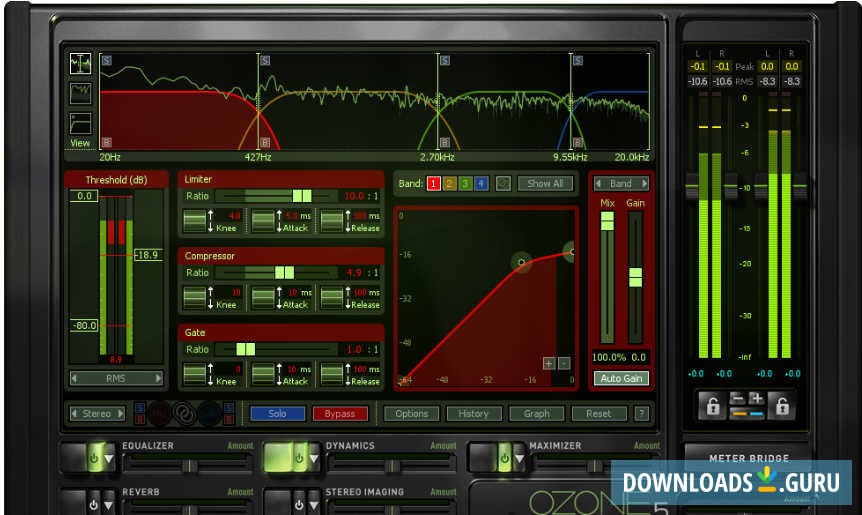The image size is (862, 515).
Task: Click the plus icon between the padlocks
Action: [756, 398]
